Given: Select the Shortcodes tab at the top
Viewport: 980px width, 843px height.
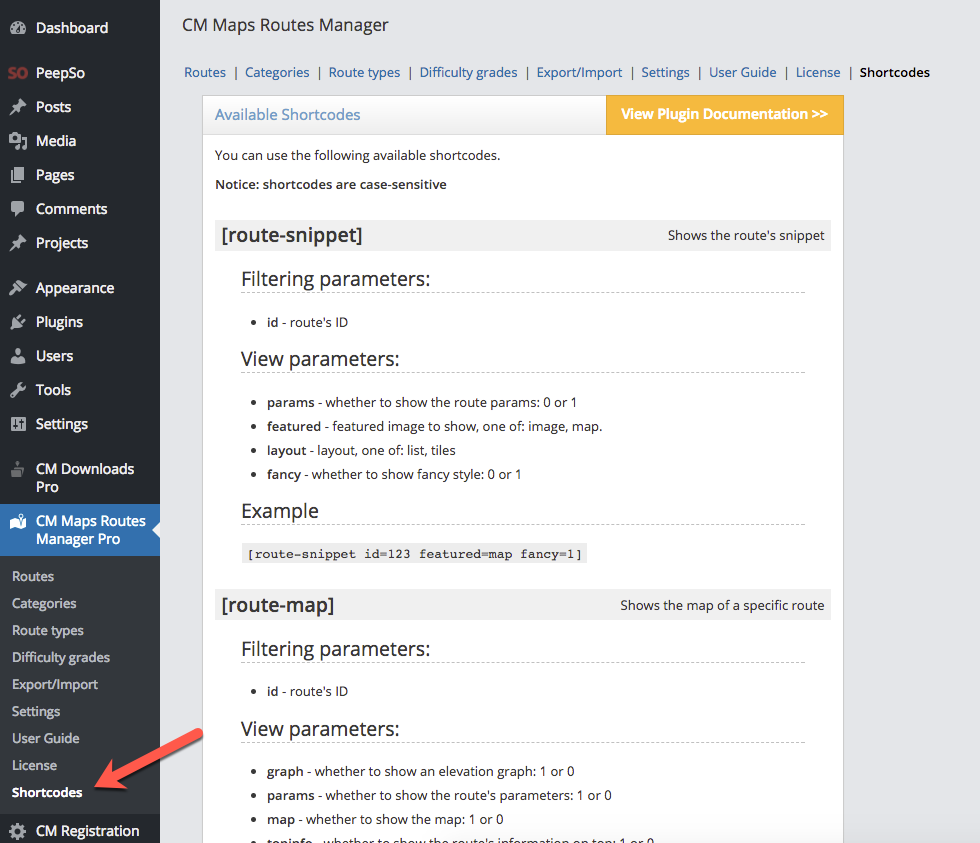Looking at the screenshot, I should (x=894, y=72).
